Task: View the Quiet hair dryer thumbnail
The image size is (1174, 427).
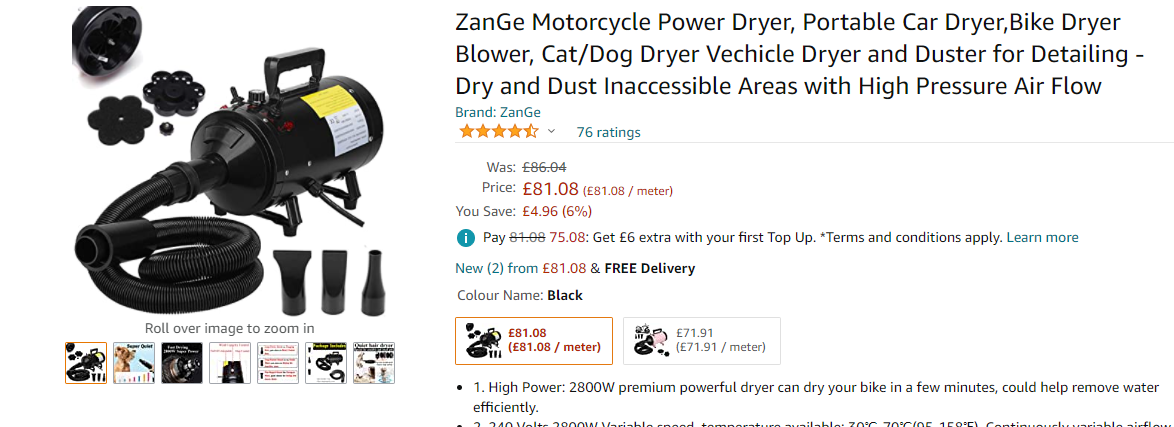Action: click(x=374, y=362)
